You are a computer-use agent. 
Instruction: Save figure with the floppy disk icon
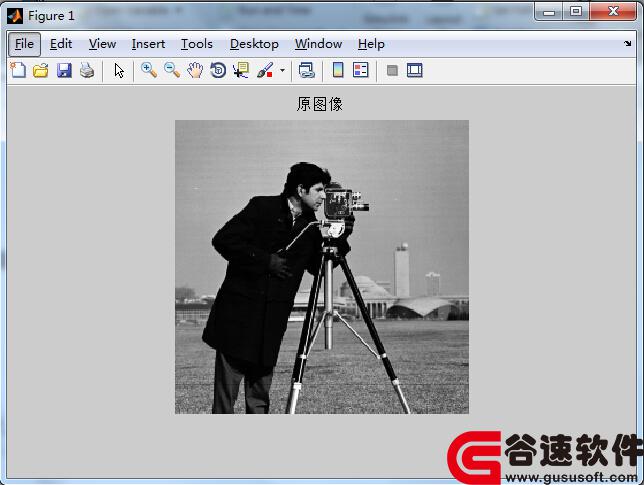pos(64,70)
